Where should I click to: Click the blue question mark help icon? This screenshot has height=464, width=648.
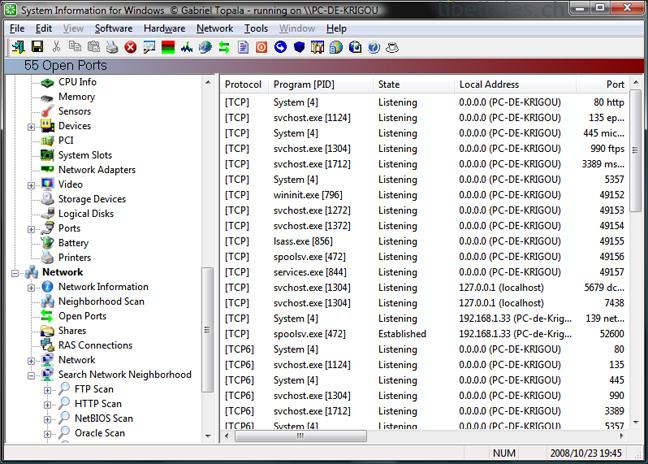coord(373,47)
